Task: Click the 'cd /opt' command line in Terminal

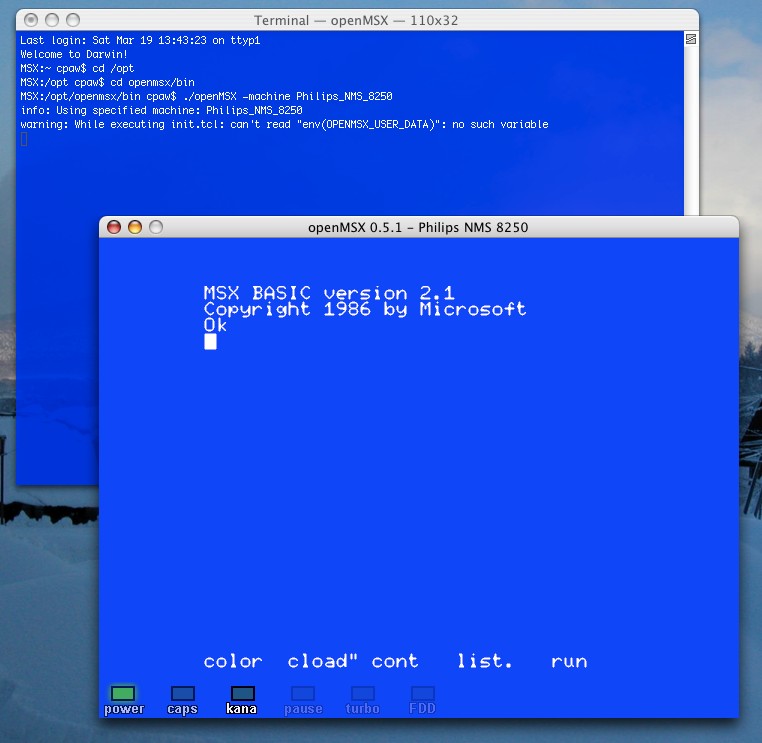Action: 77,68
